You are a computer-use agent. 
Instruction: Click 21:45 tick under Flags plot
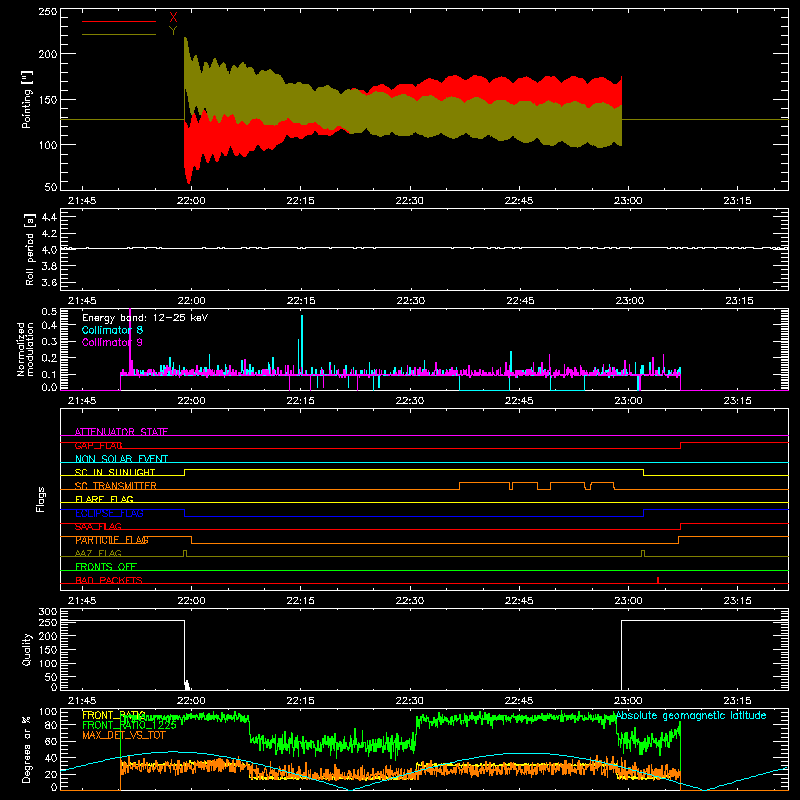[82, 601]
